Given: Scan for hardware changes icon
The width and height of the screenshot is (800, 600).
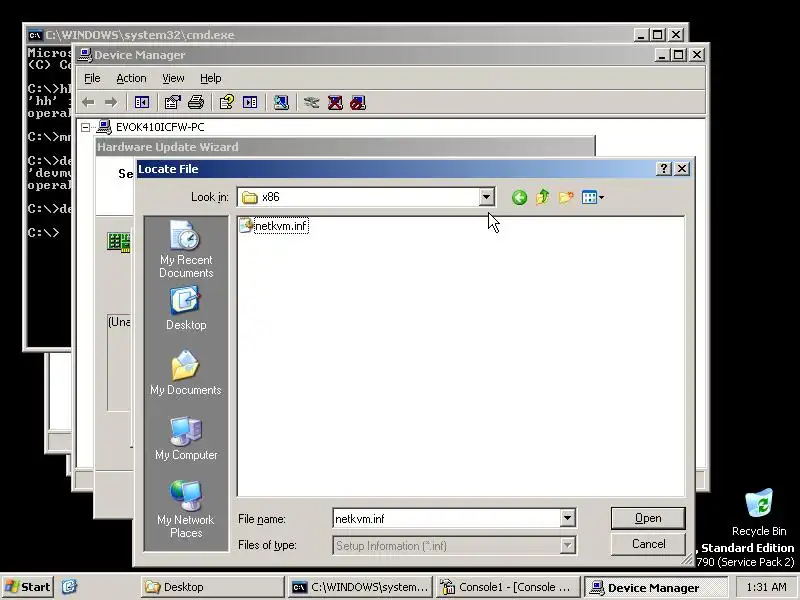Looking at the screenshot, I should (x=281, y=103).
